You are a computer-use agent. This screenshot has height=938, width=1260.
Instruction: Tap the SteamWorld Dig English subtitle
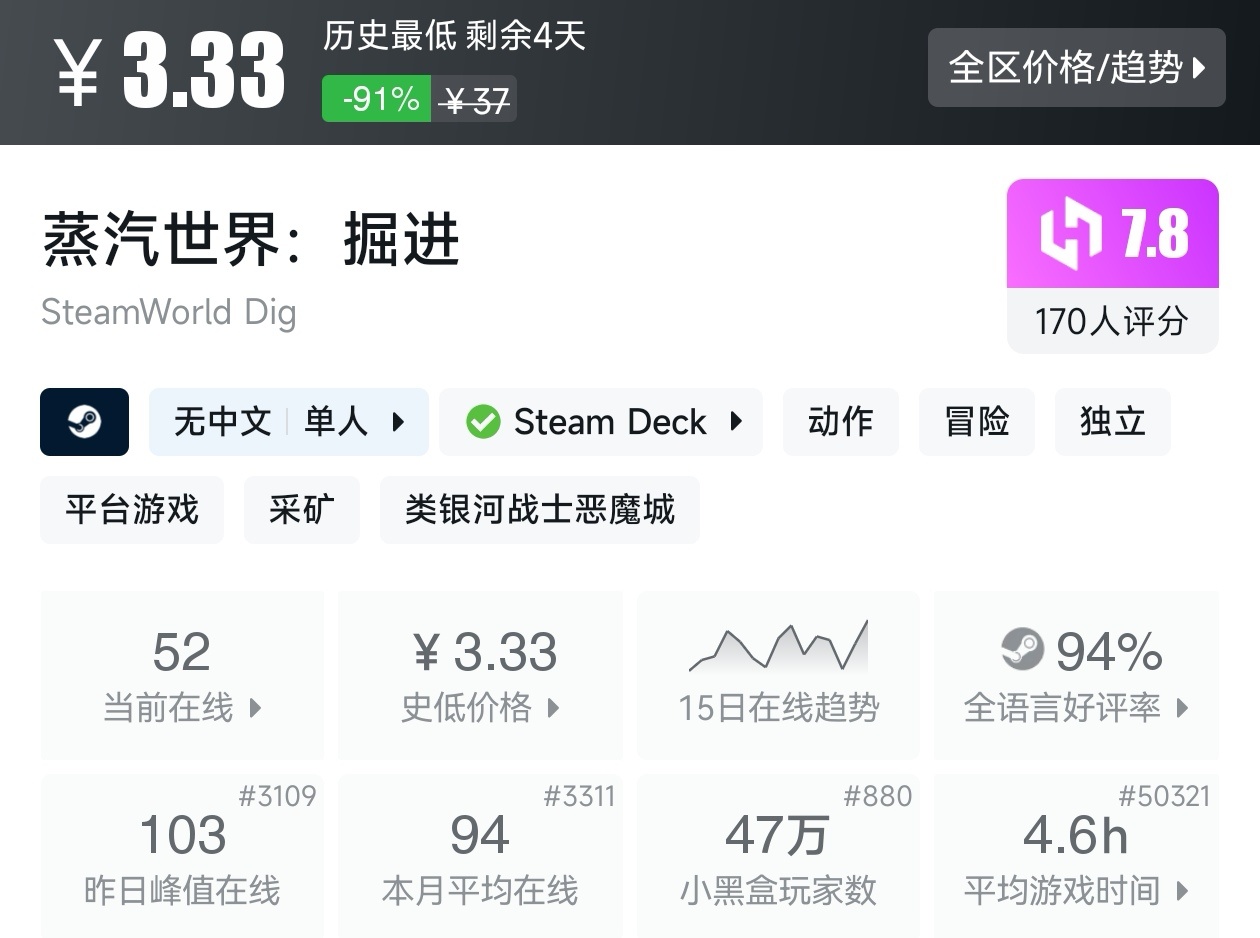pos(169,312)
